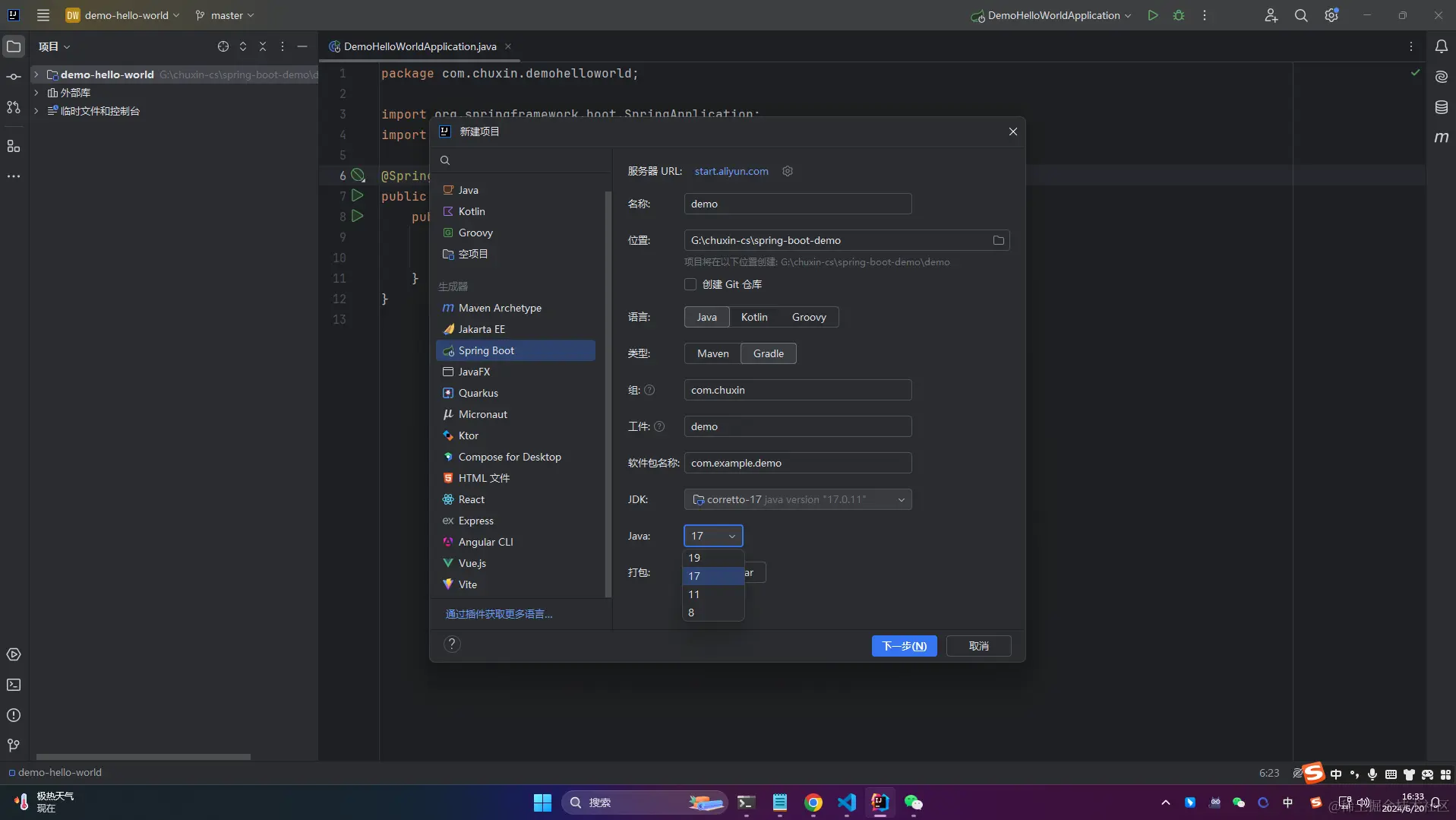
Task: Open the Java version combo box
Action: (x=713, y=536)
